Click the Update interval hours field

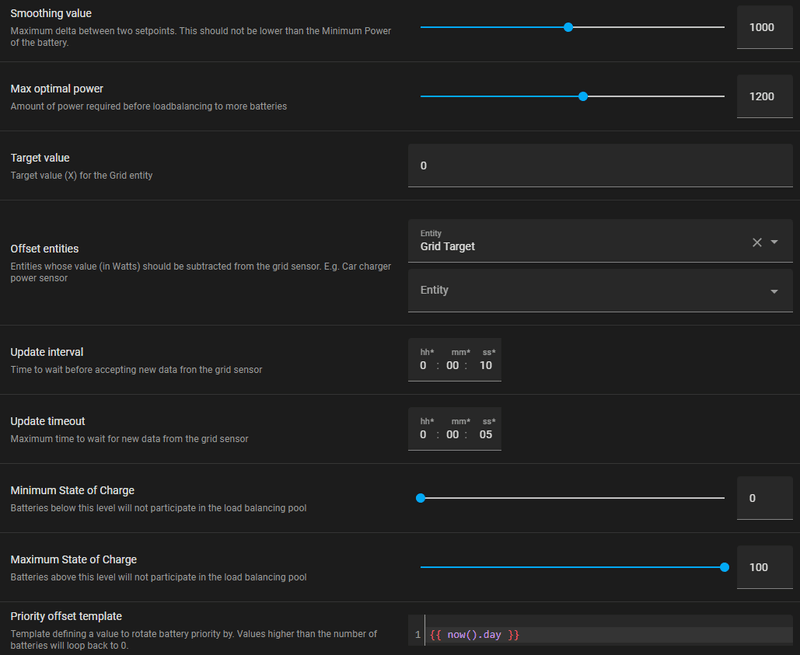coord(423,365)
